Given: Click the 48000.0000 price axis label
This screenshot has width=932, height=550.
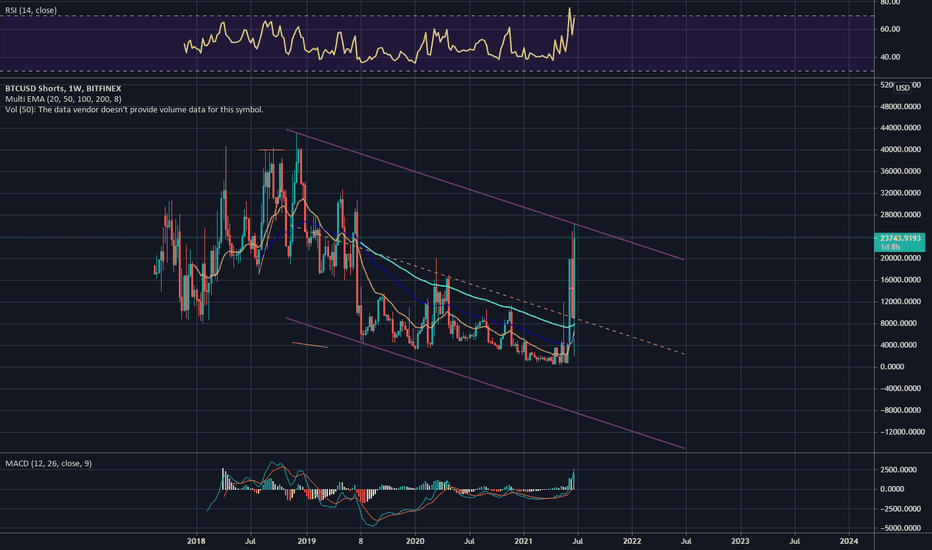Looking at the screenshot, I should [900, 106].
